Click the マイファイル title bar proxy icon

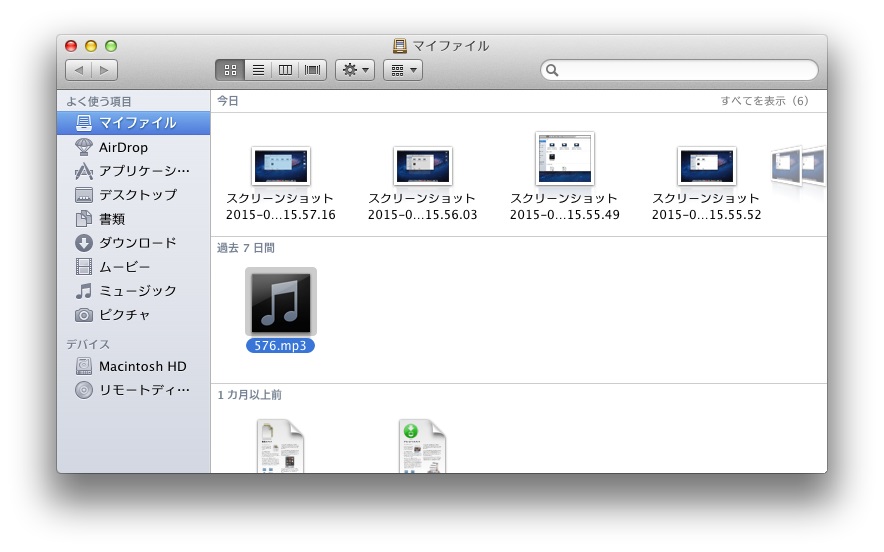(400, 46)
